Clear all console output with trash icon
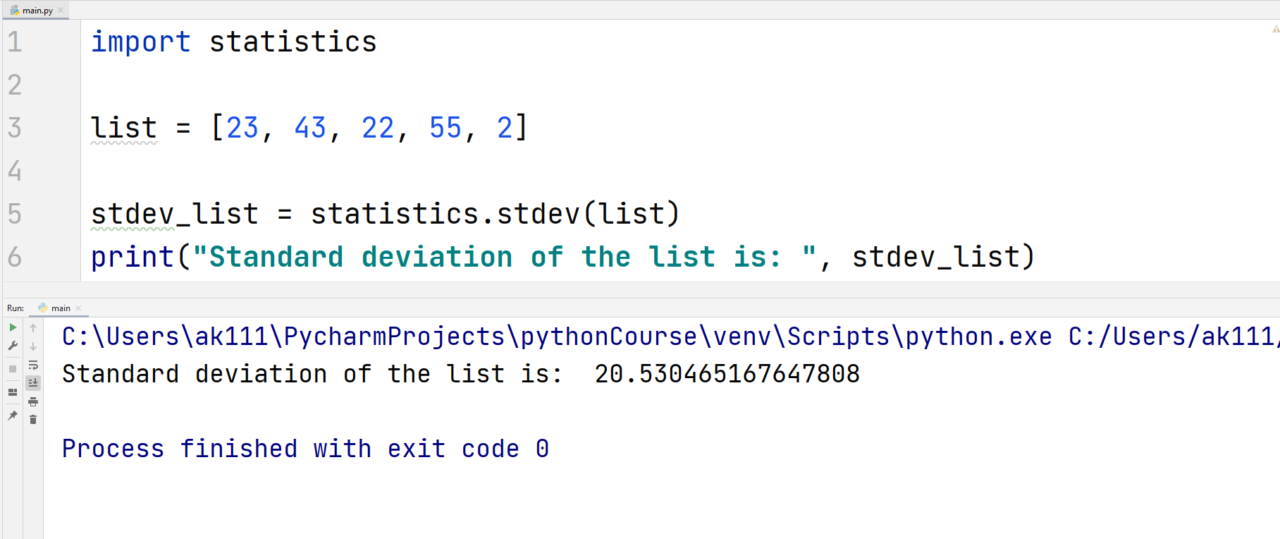 33,419
